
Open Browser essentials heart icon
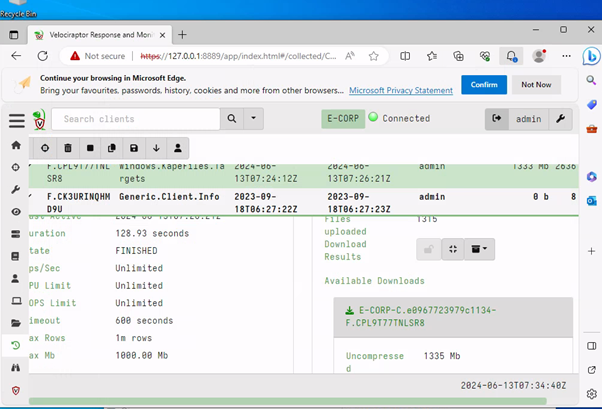(x=485, y=56)
